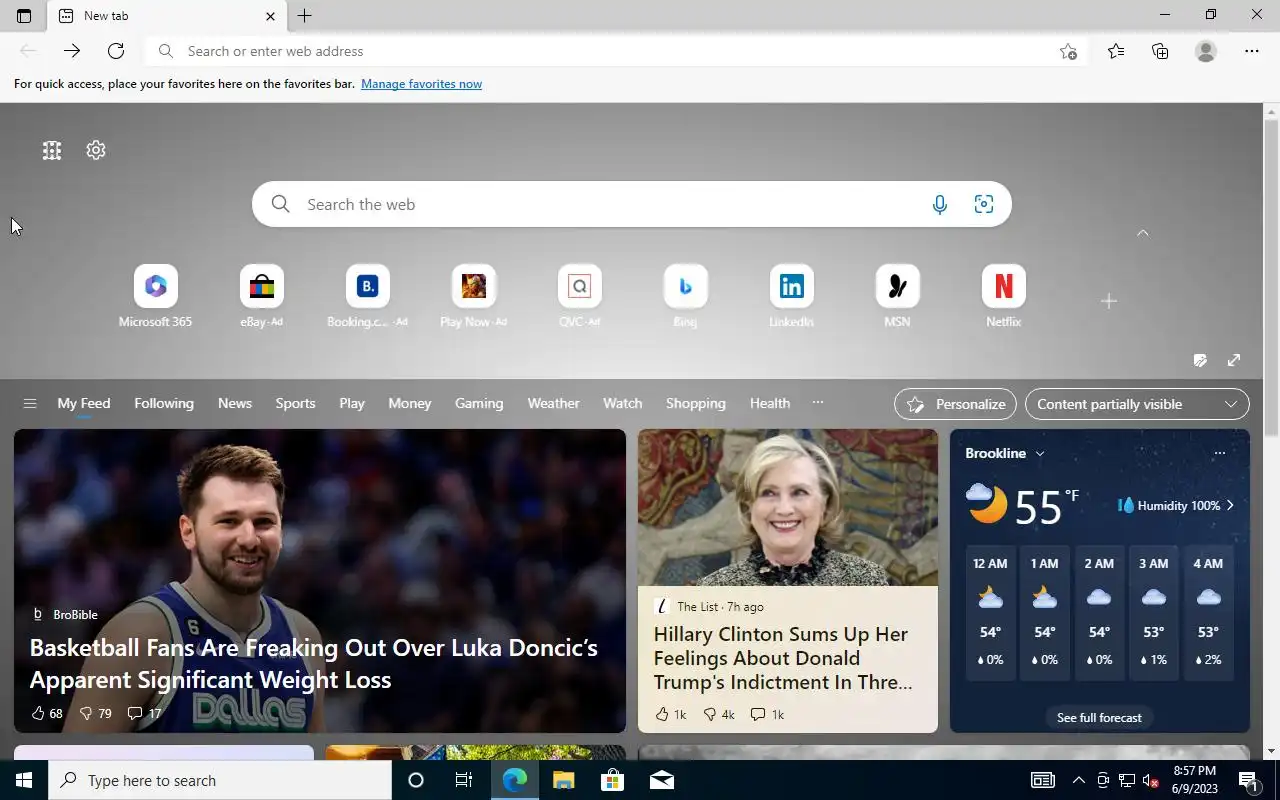Open Booking.com quick link tile
Screen dimensions: 1280x800
[367, 296]
